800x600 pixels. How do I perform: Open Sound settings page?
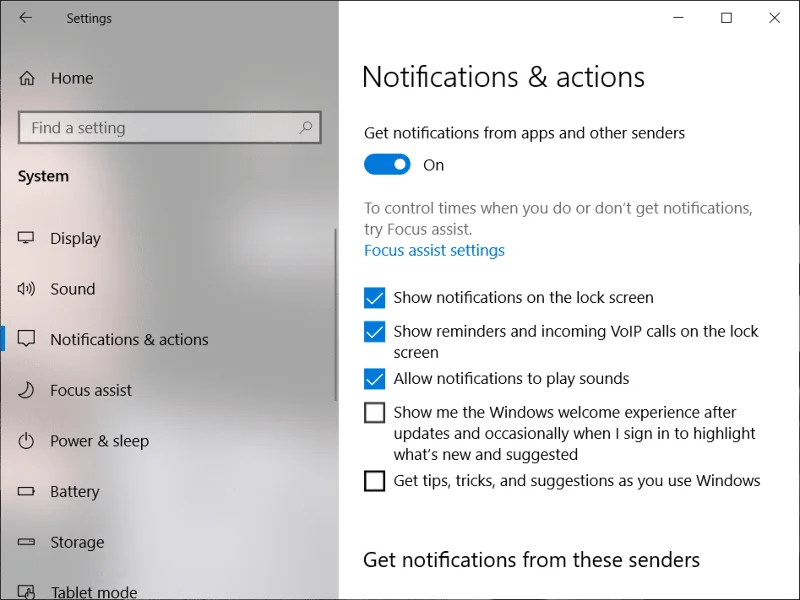point(72,289)
